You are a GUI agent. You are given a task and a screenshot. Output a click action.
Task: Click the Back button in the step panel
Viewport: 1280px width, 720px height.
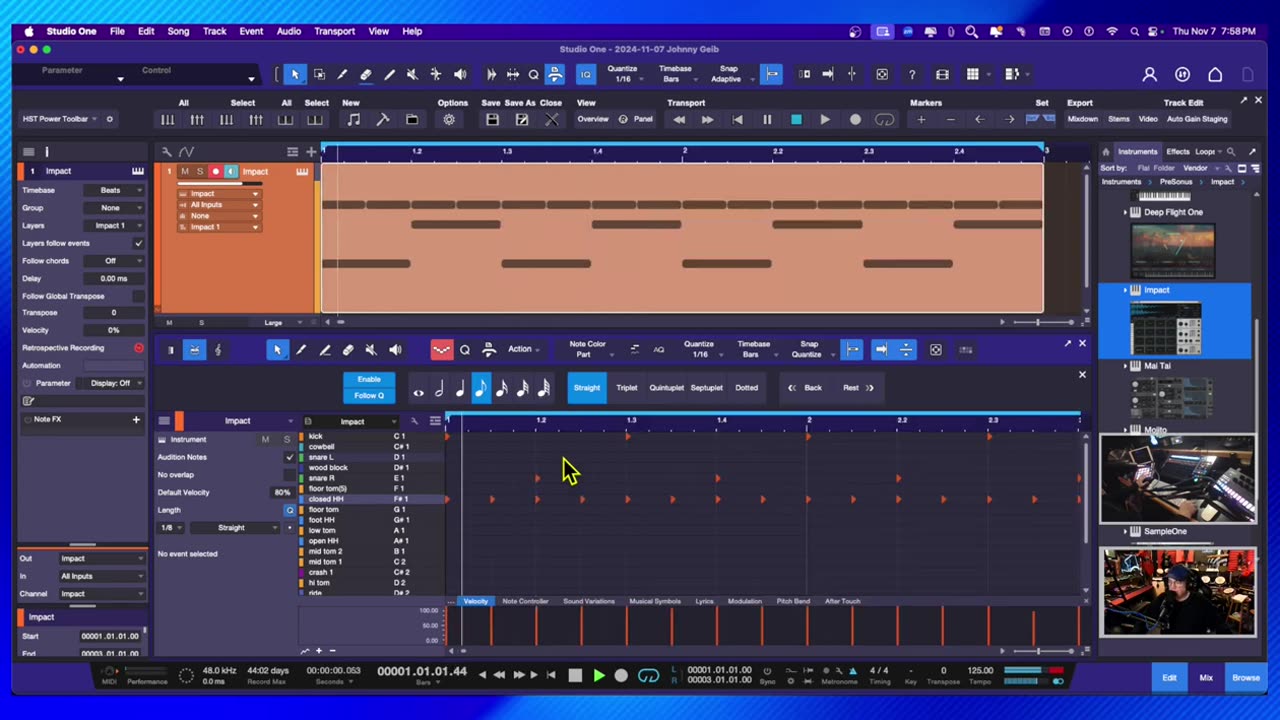(806, 388)
